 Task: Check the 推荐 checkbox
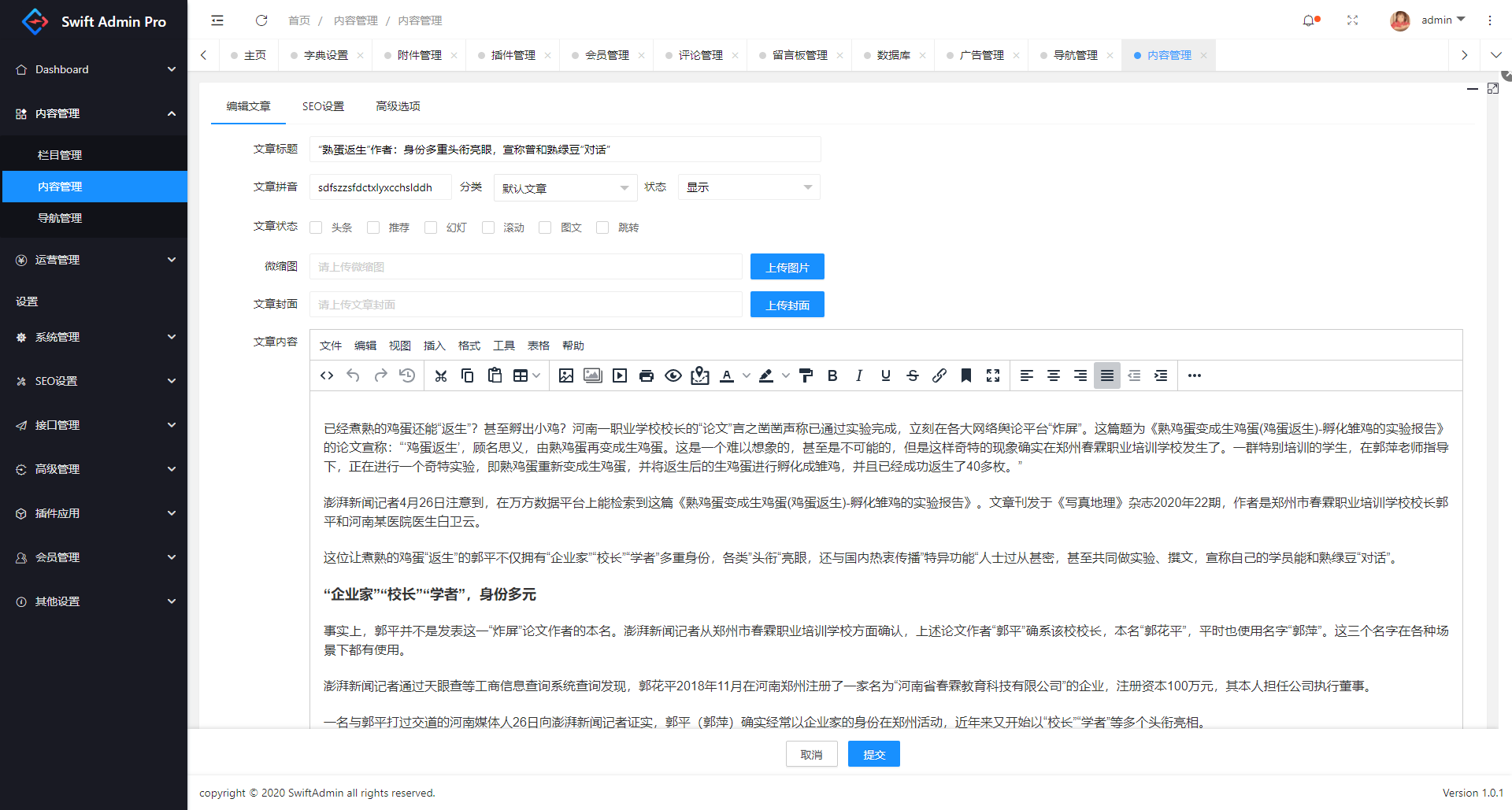click(x=373, y=227)
